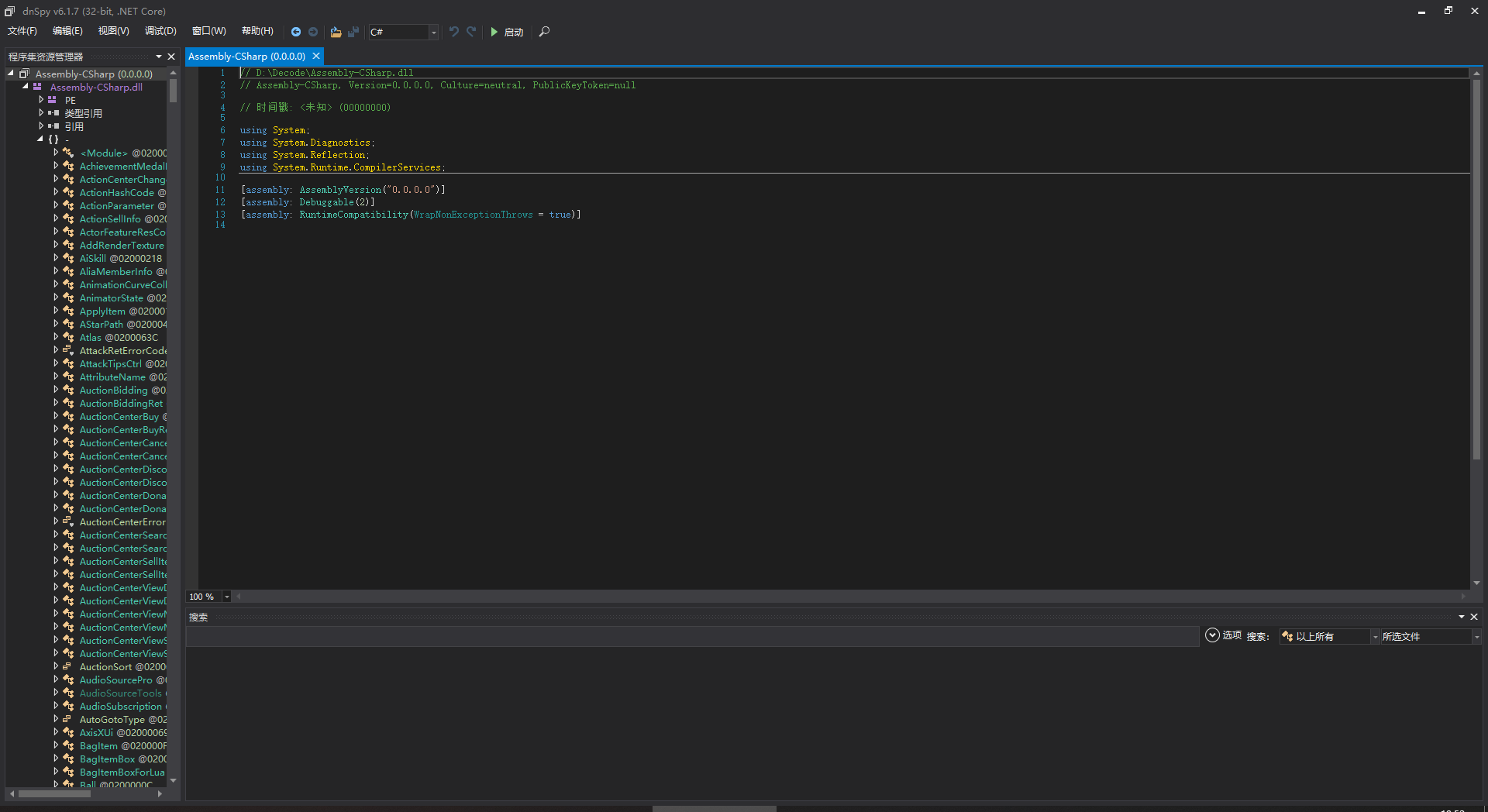Image resolution: width=1488 pixels, height=812 pixels.
Task: Click the 类型引用 node icon
Action: [x=53, y=113]
